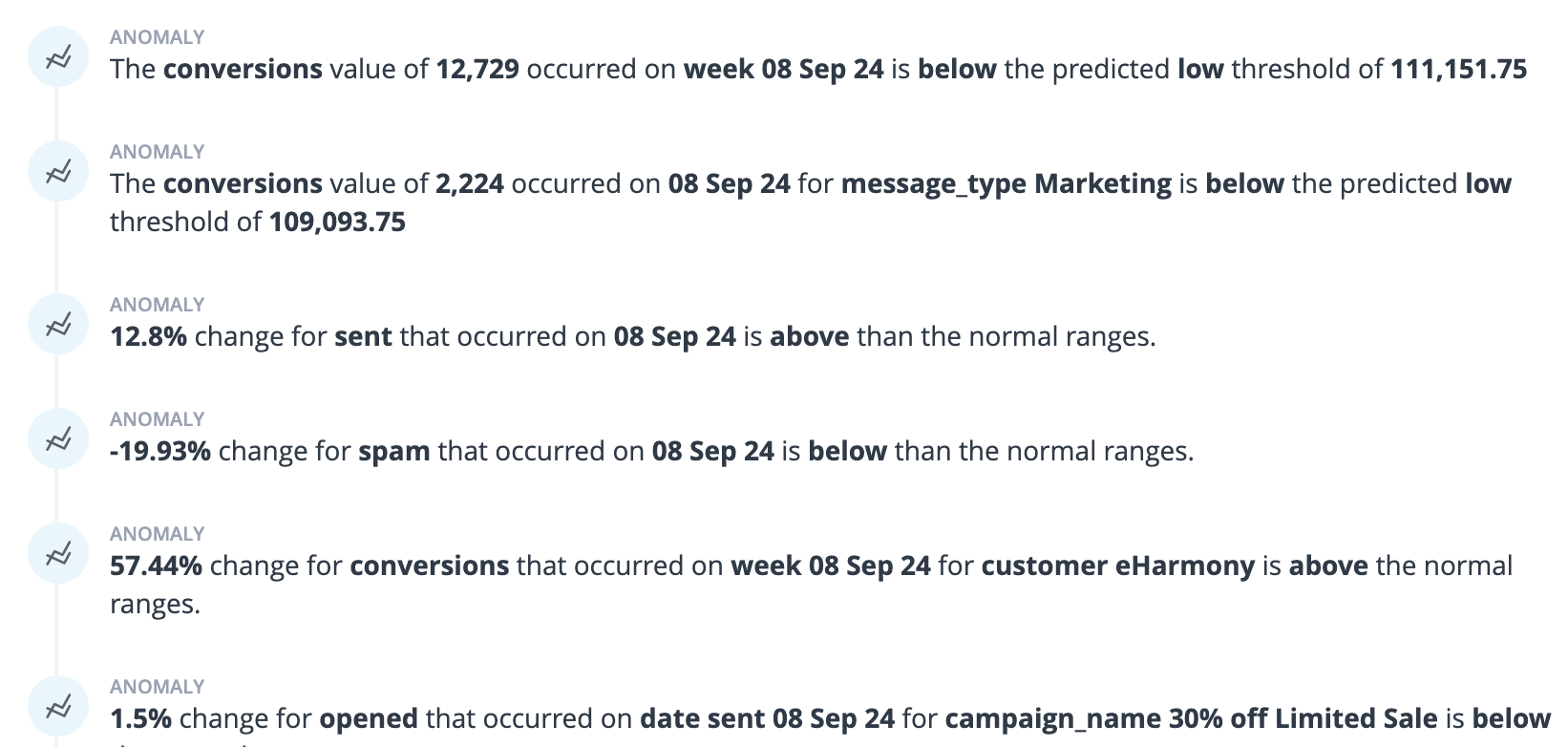Screen dimensions: 1568x747
Task: Click the bold 'customer eHarmony' text
Action: point(1117,566)
